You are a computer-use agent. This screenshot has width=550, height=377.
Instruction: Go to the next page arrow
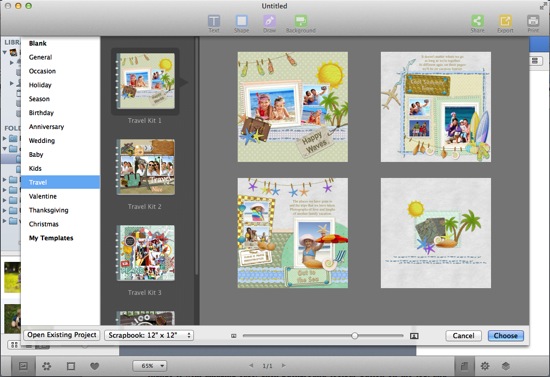pyautogui.click(x=283, y=365)
